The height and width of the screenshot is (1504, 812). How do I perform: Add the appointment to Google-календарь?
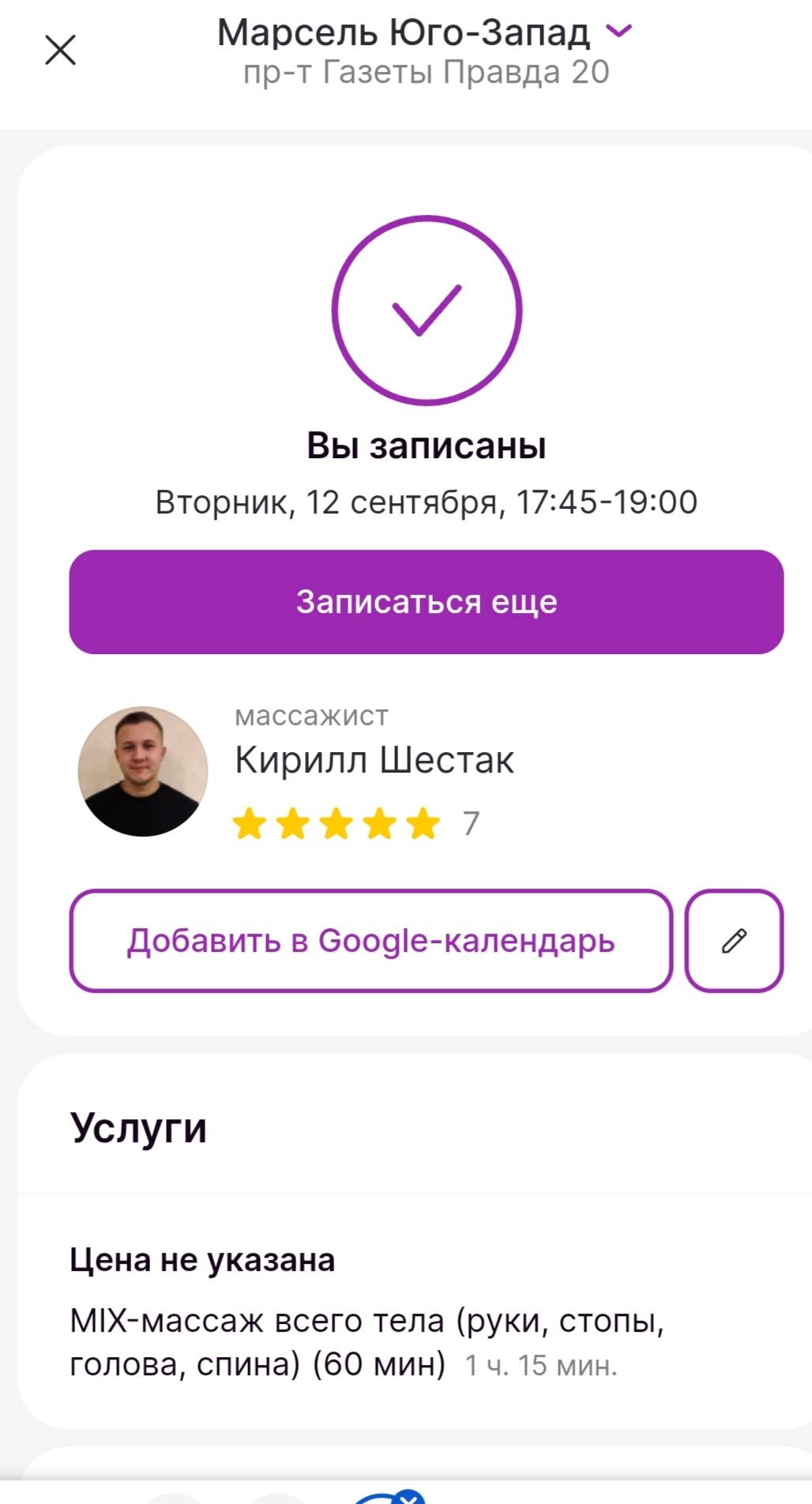371,941
